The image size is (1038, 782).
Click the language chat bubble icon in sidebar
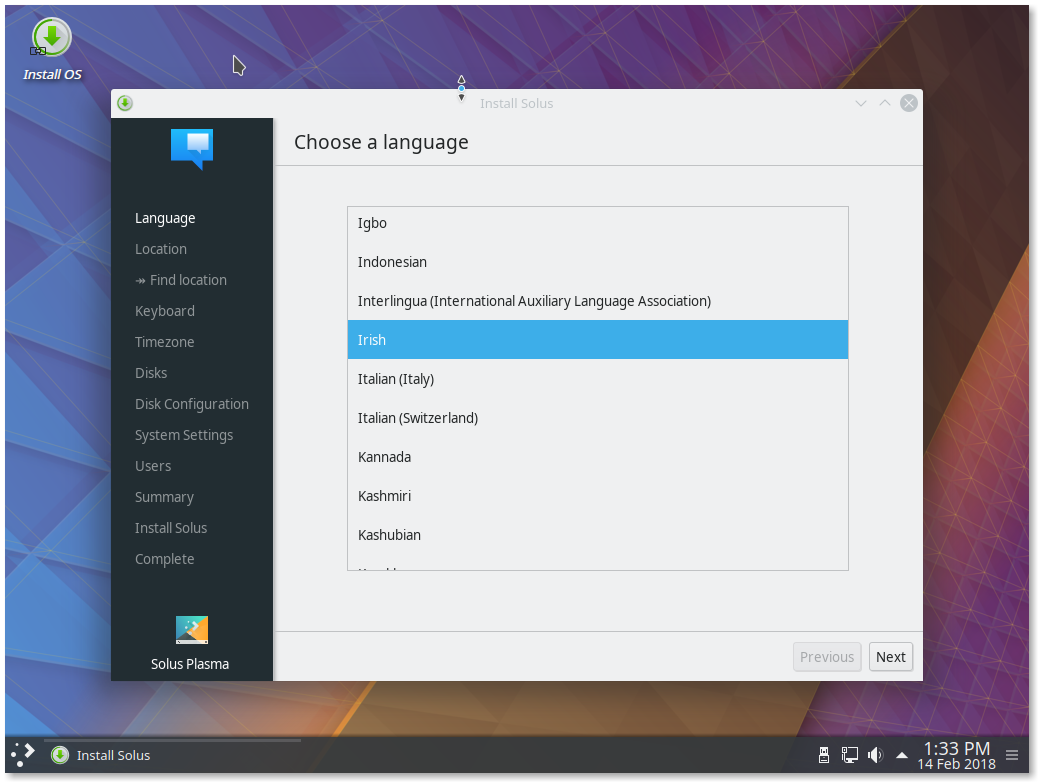click(x=192, y=149)
